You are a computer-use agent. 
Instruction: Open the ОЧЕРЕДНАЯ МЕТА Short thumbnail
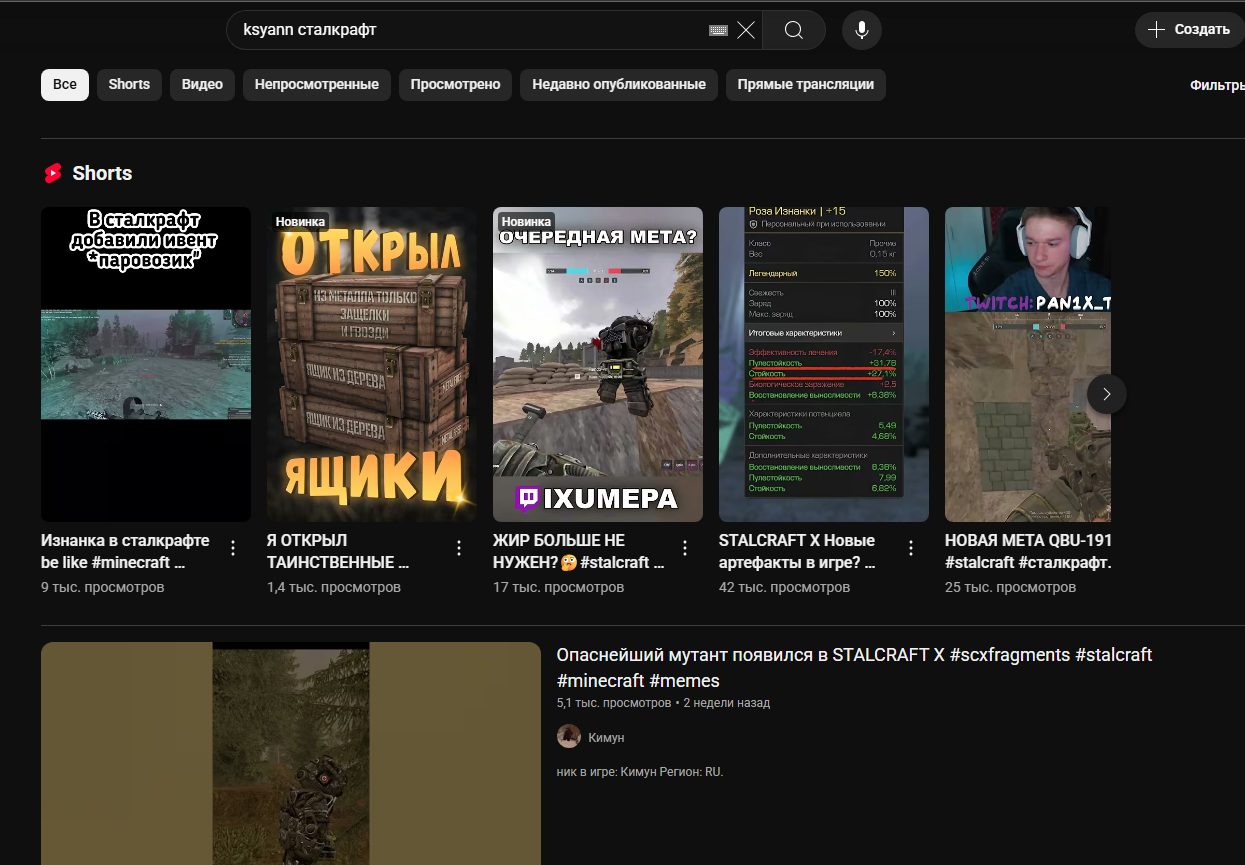pyautogui.click(x=598, y=364)
